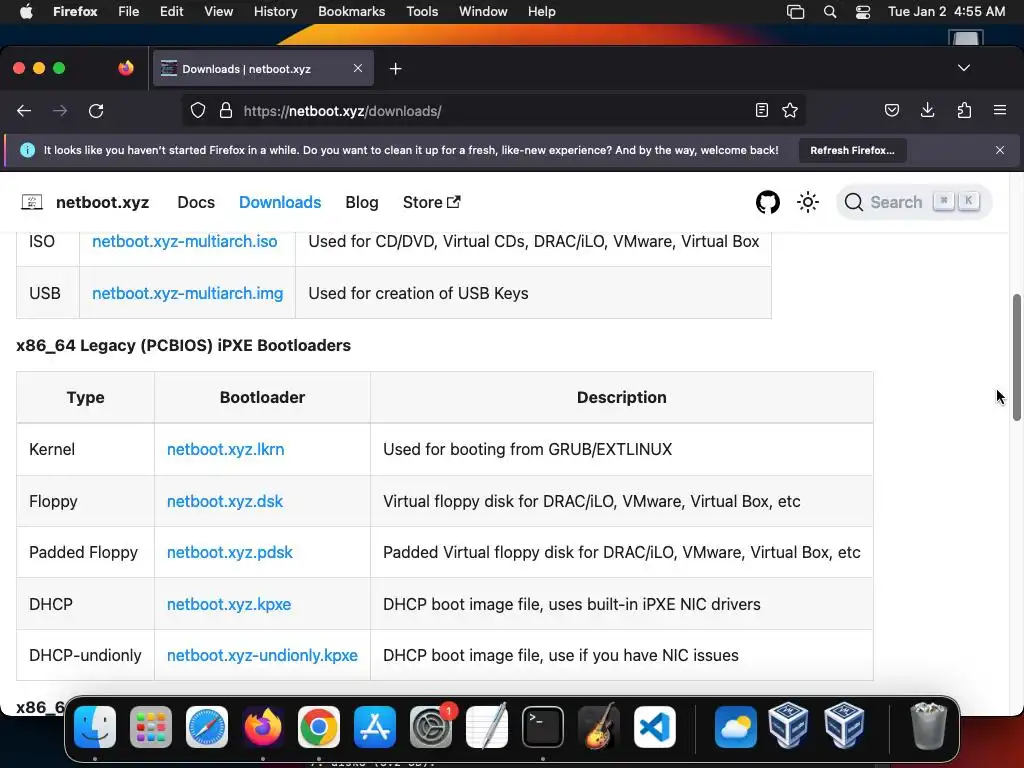Click the site security padlock icon
Image resolution: width=1024 pixels, height=768 pixels.
[x=226, y=110]
